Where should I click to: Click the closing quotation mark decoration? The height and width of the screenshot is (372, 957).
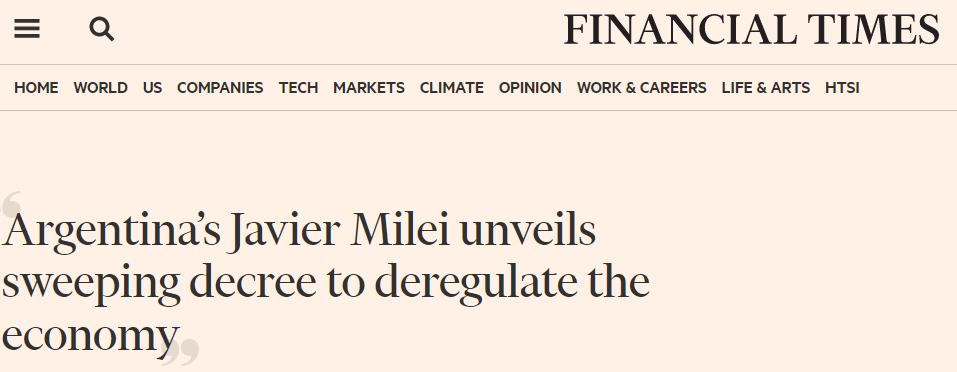[x=181, y=354]
